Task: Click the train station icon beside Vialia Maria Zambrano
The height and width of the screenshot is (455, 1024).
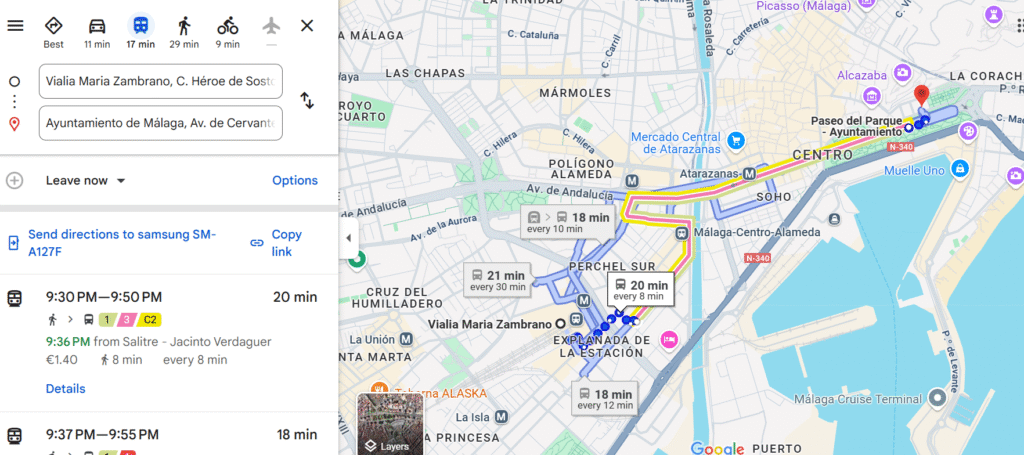Action: [575, 319]
